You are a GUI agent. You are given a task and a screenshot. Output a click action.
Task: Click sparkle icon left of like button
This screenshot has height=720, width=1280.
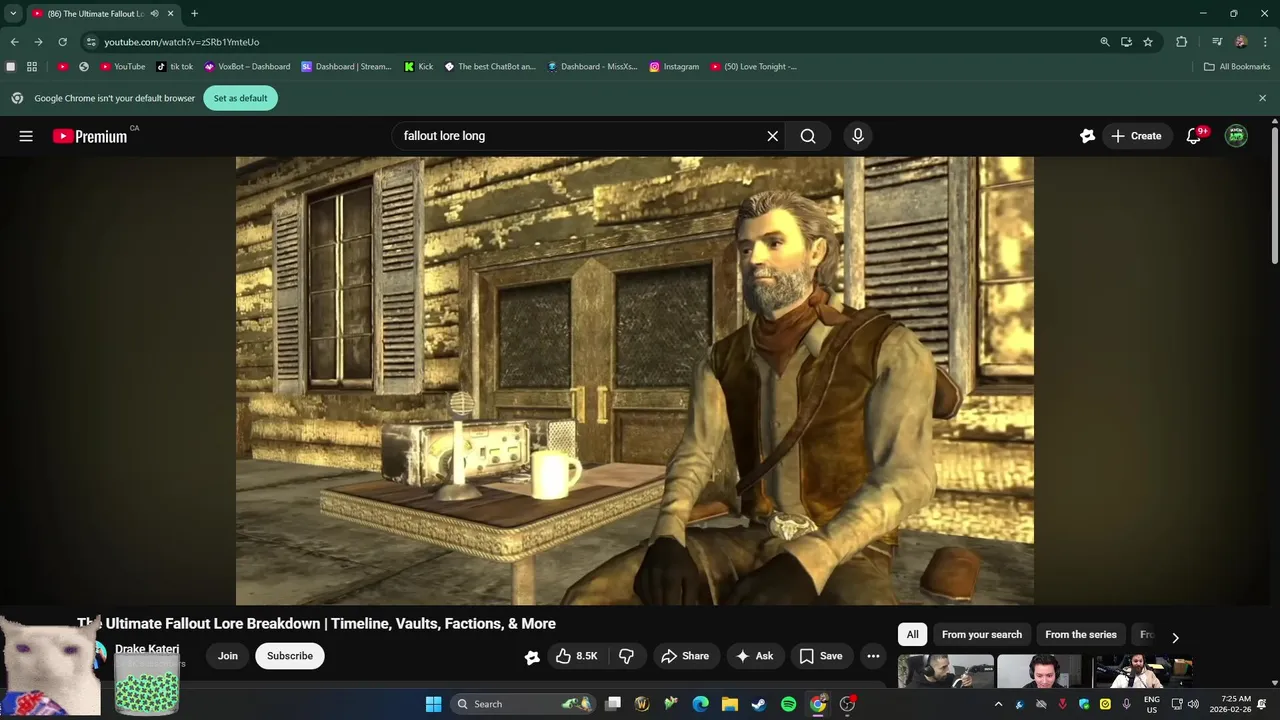click(x=532, y=657)
